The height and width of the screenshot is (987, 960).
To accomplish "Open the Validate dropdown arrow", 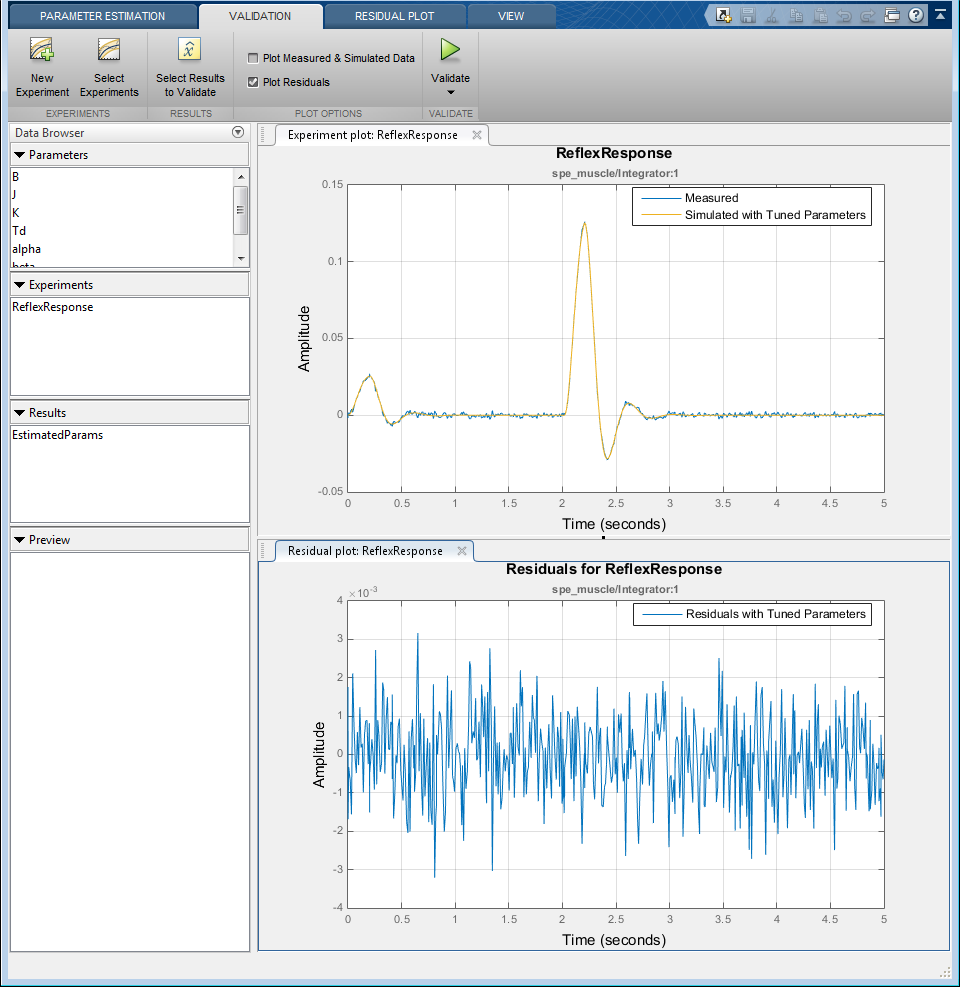I will point(450,93).
